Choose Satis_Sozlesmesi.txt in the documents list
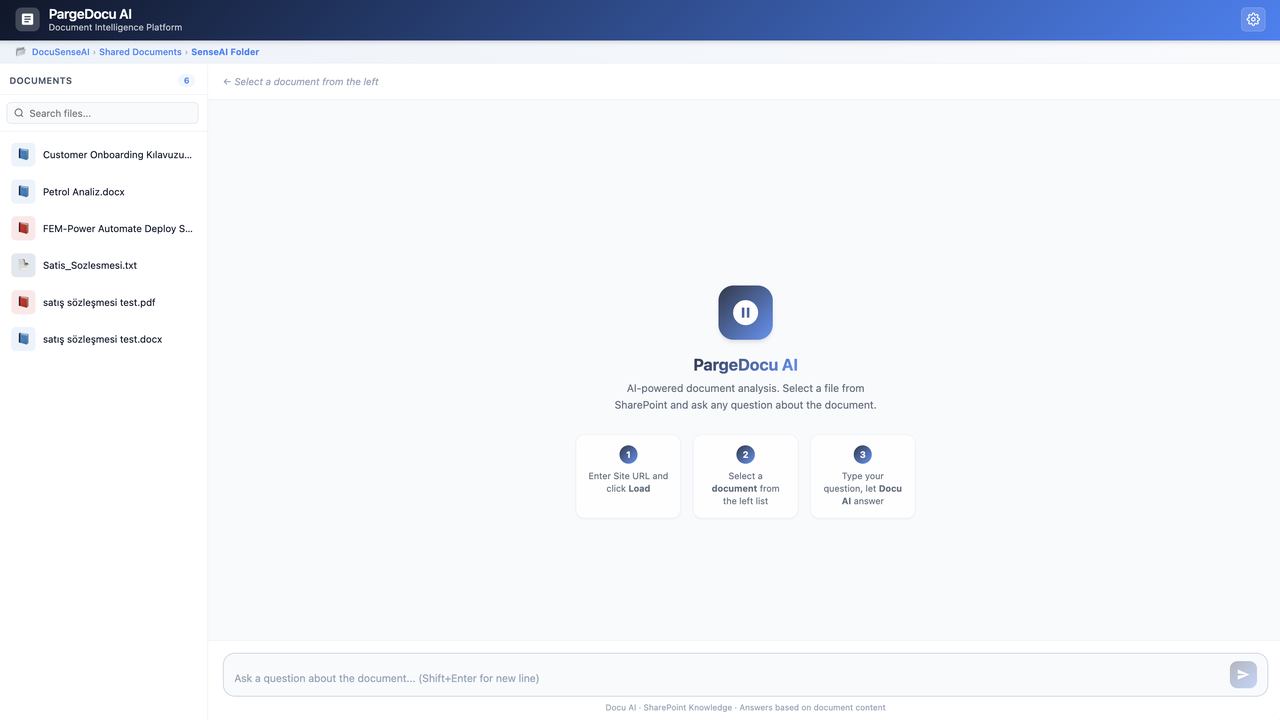 104,266
